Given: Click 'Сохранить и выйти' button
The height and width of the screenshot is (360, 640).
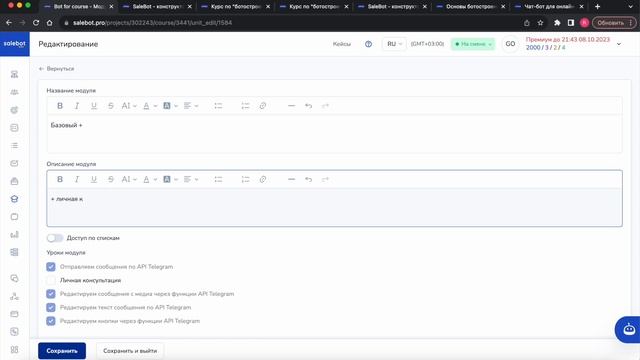Looking at the screenshot, I should (x=130, y=351).
